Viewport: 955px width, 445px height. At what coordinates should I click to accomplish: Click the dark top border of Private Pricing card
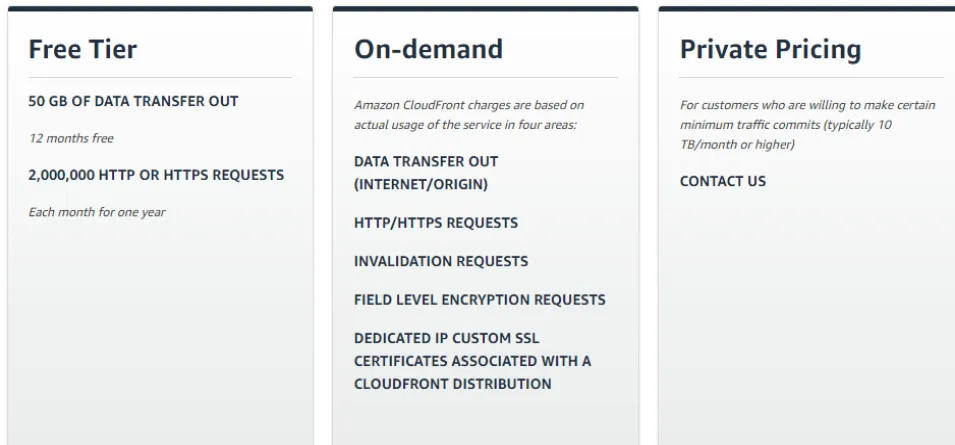(807, 8)
